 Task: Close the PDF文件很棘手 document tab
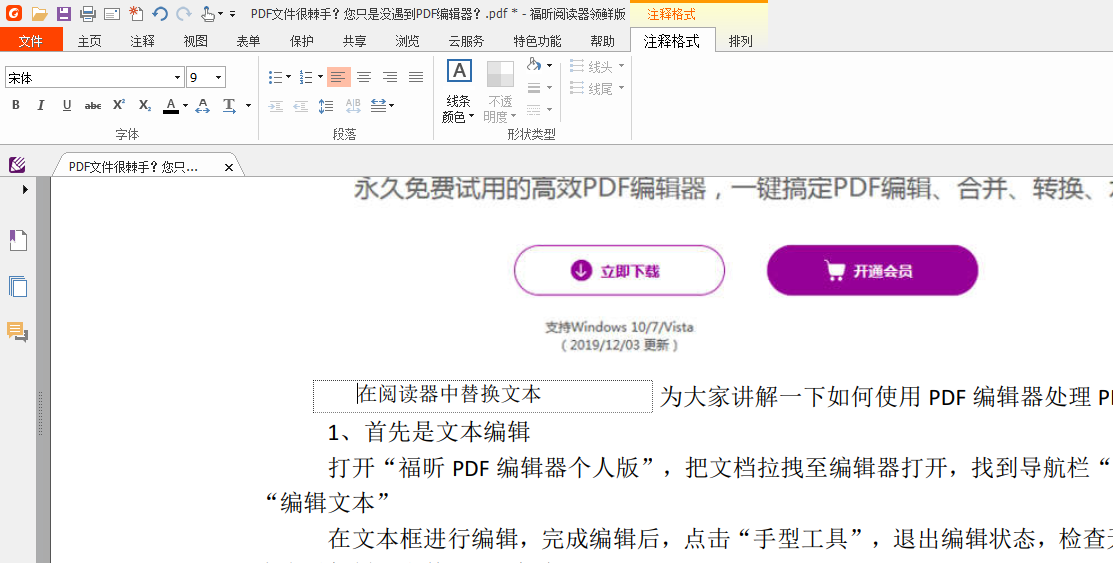point(229,168)
